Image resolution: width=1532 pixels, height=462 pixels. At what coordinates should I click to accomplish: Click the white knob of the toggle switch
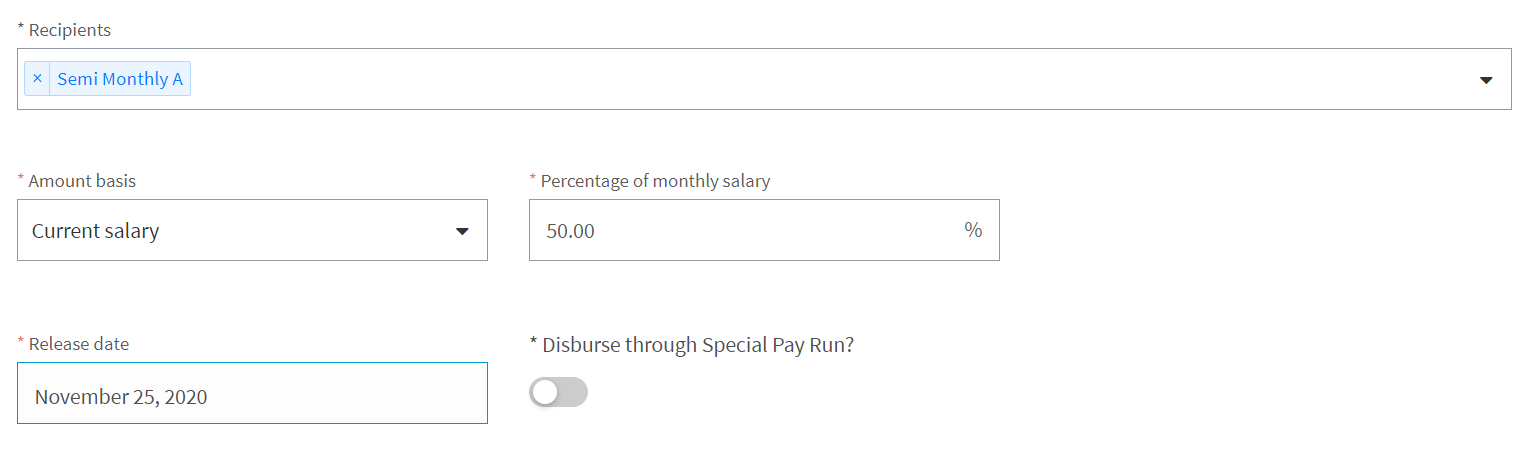click(x=544, y=393)
